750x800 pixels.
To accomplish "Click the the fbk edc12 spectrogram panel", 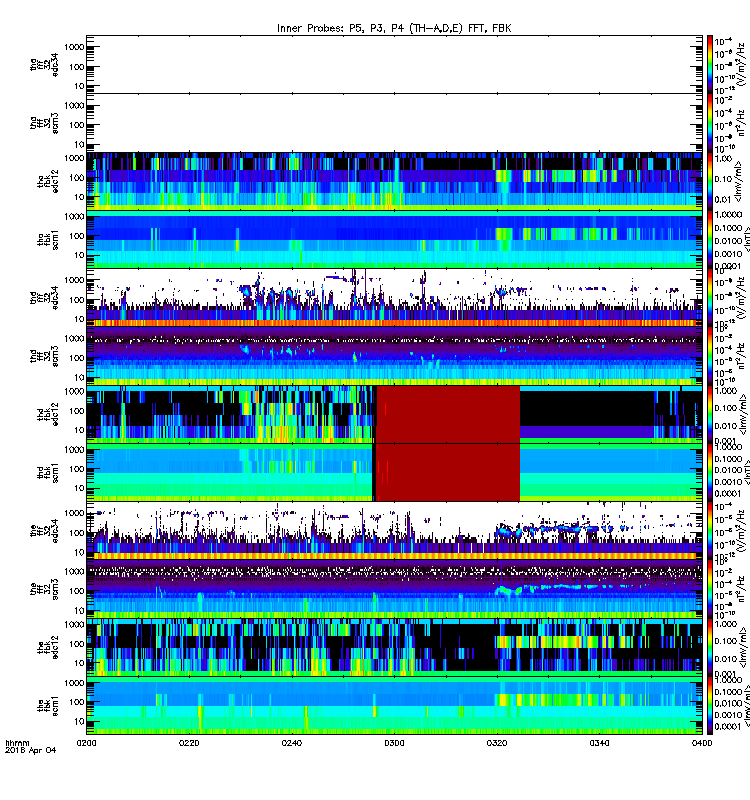I will tap(394, 648).
